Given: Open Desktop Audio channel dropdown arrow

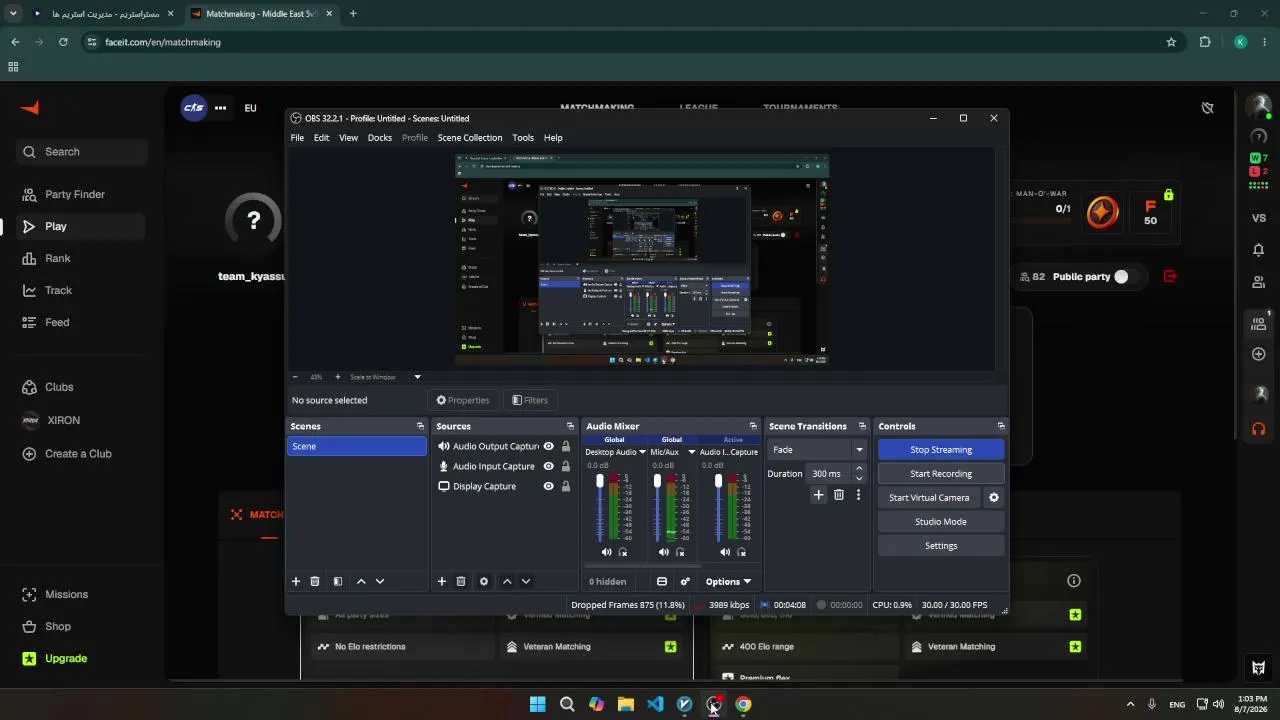Looking at the screenshot, I should (642, 452).
